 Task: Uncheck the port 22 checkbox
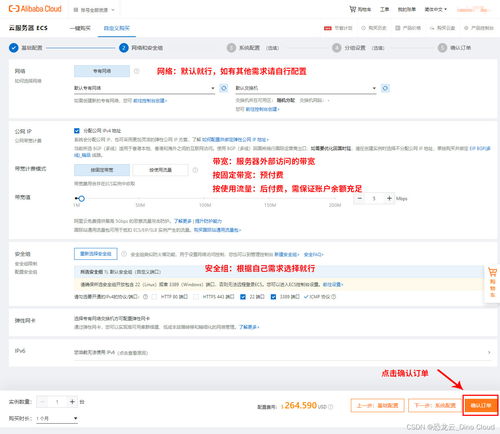pos(243,297)
